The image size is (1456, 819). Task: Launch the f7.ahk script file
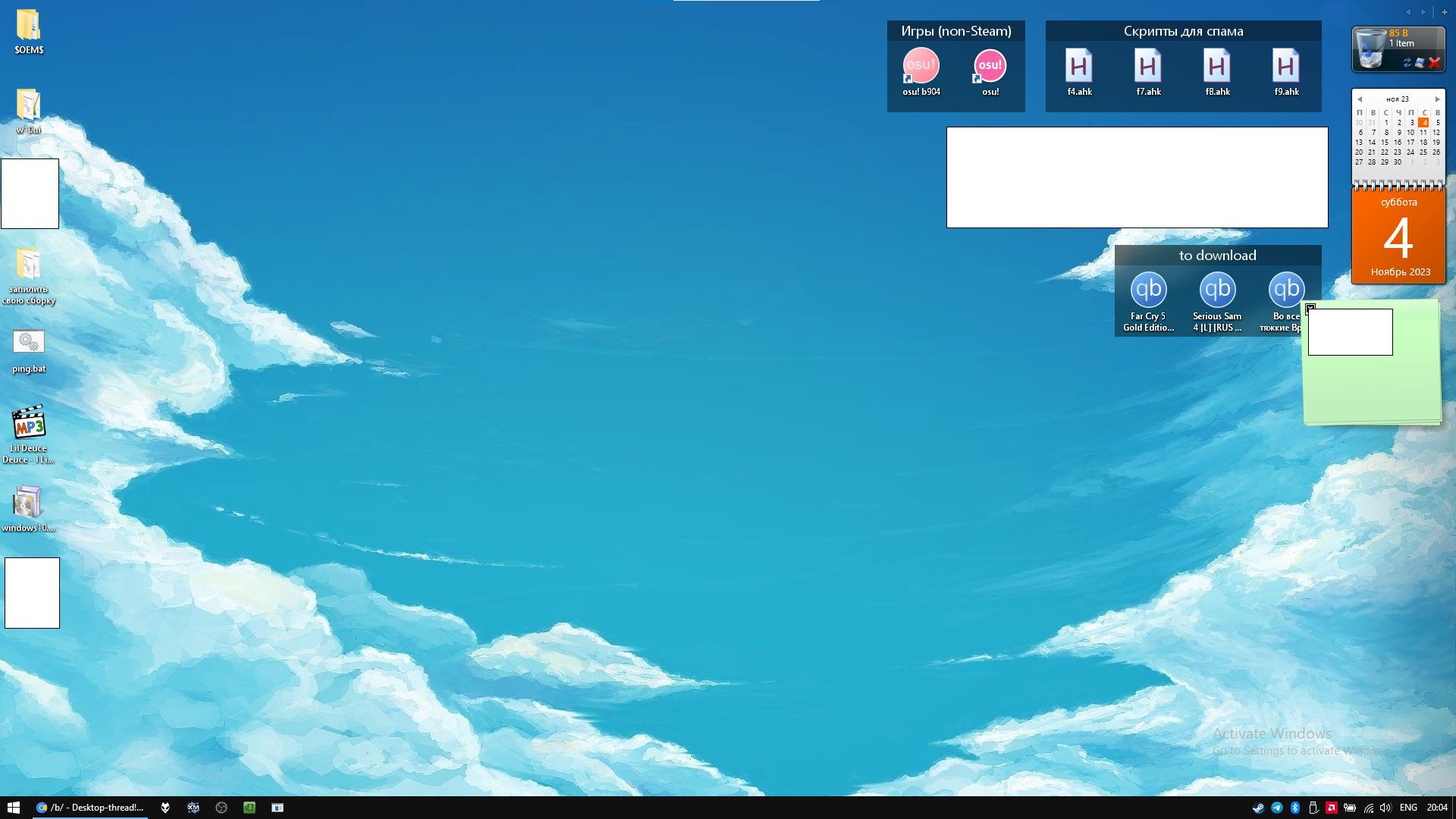(1148, 68)
